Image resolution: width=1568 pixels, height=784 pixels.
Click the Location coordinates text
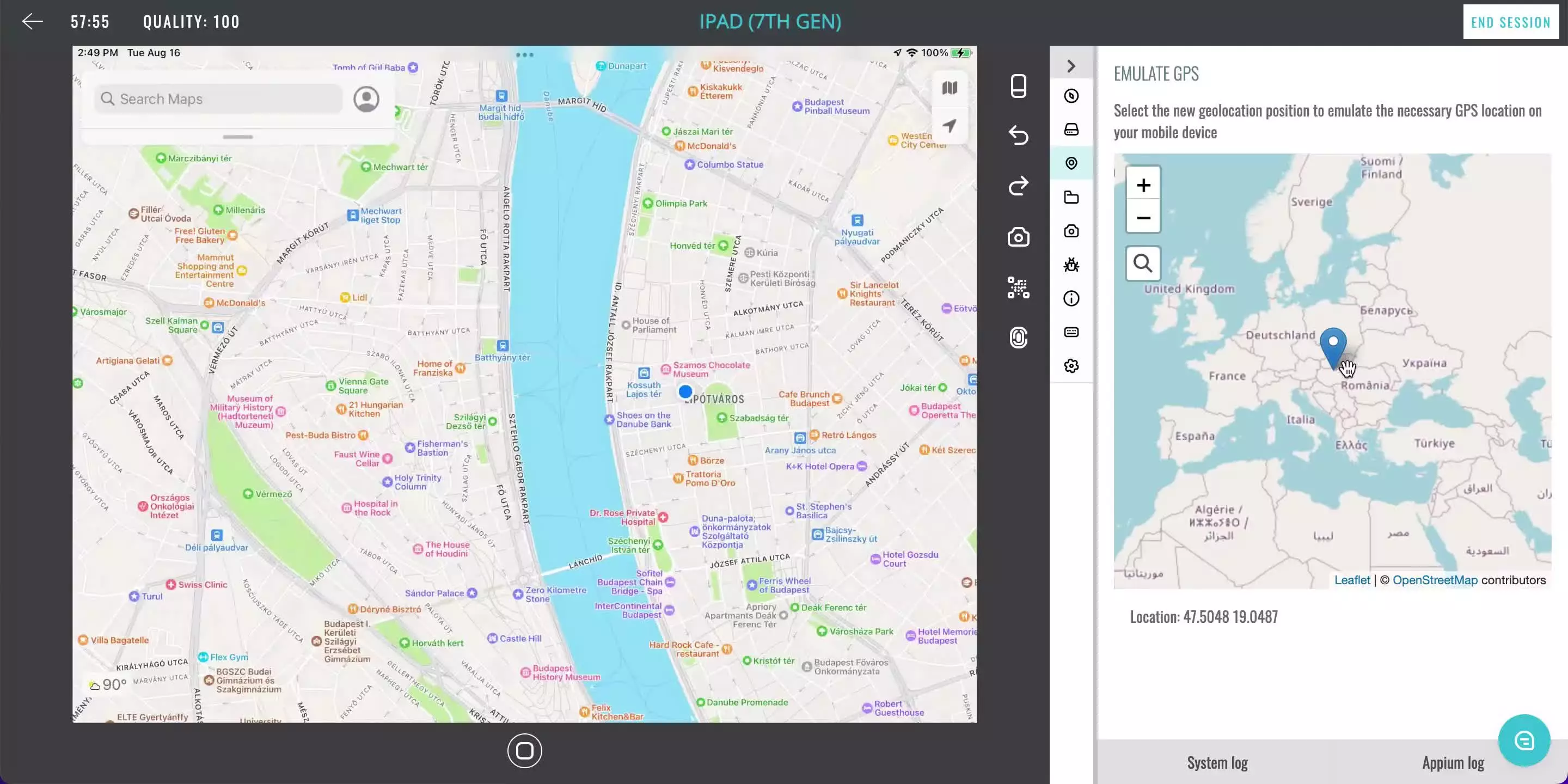(x=1203, y=617)
